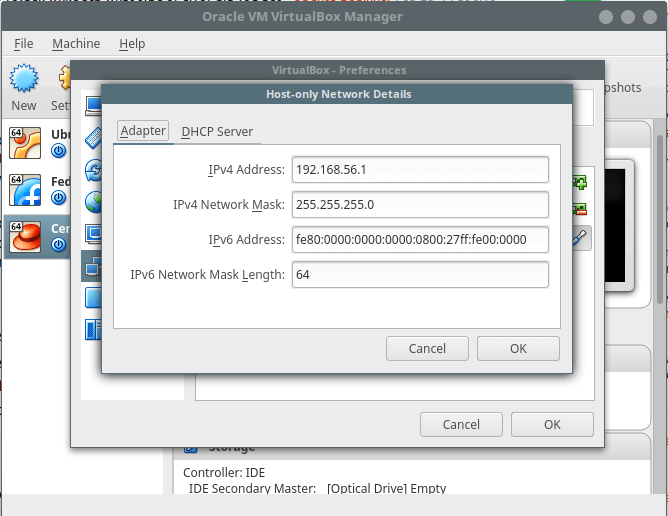
Task: Select the Adapter tab
Action: point(143,131)
